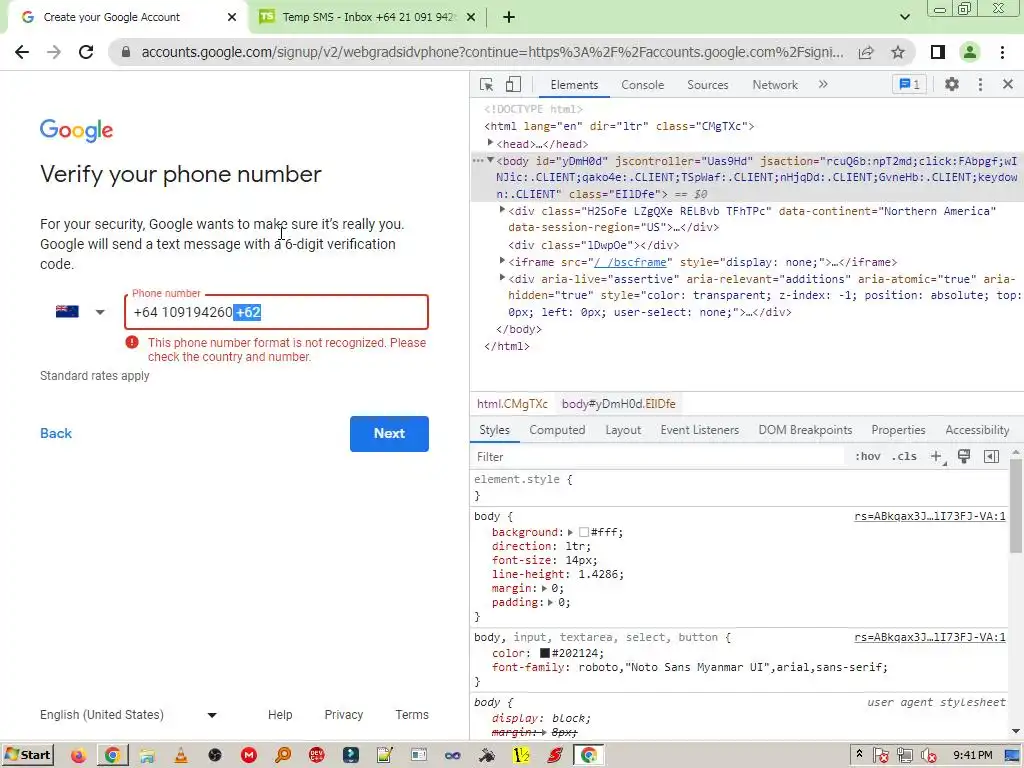Viewport: 1024px width, 768px height.
Task: Expand the padding shorthand property
Action: [x=551, y=602]
